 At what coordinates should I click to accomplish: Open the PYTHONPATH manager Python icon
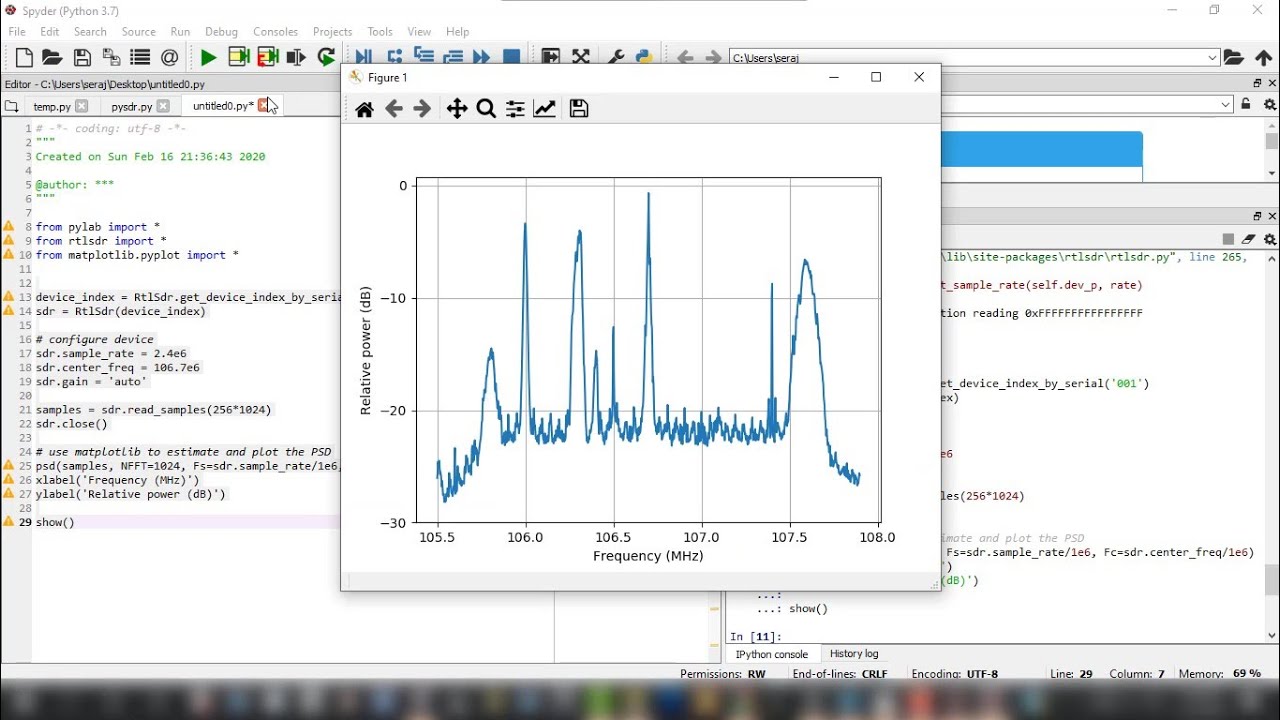coord(645,58)
